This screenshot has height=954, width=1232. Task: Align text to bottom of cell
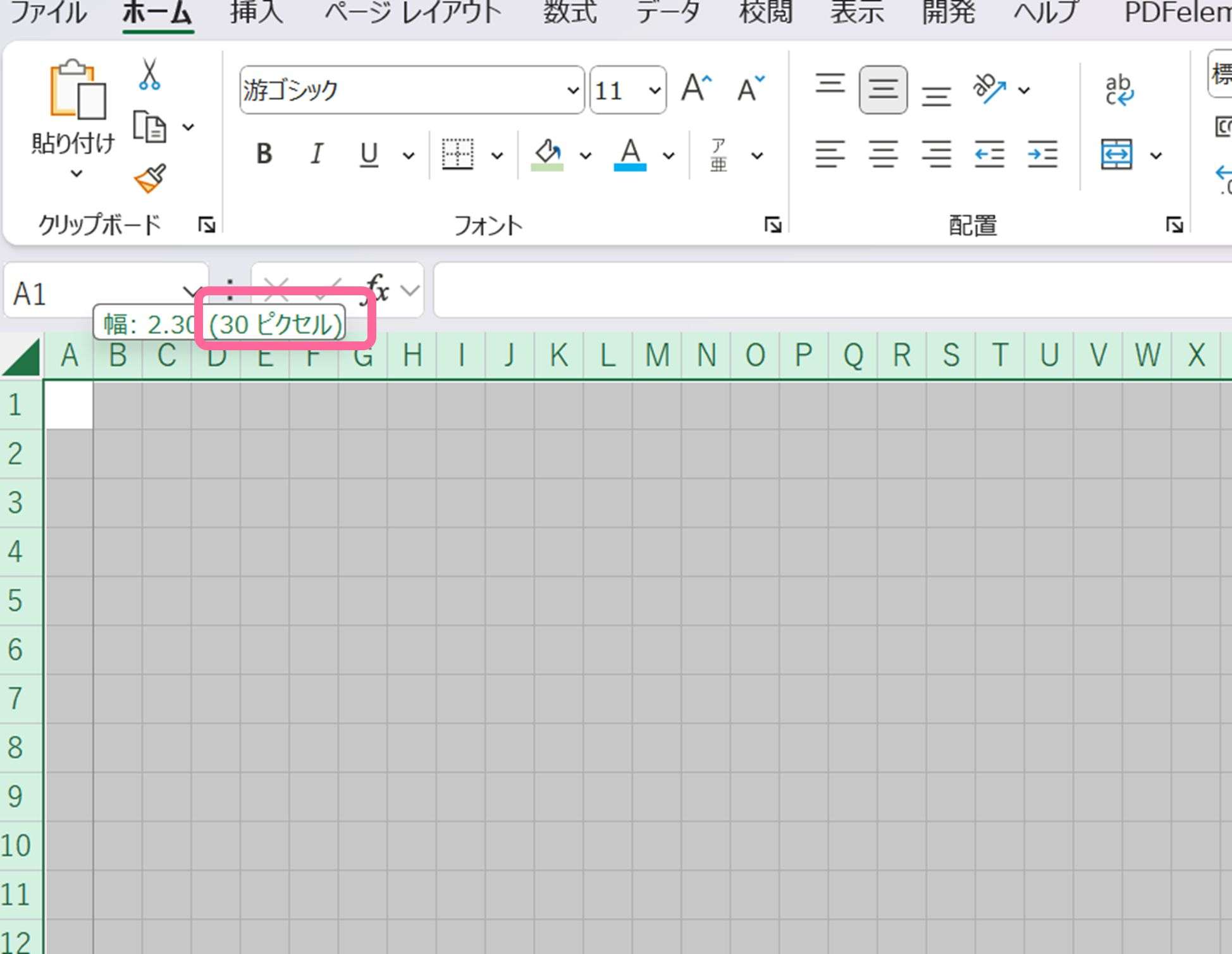point(936,95)
